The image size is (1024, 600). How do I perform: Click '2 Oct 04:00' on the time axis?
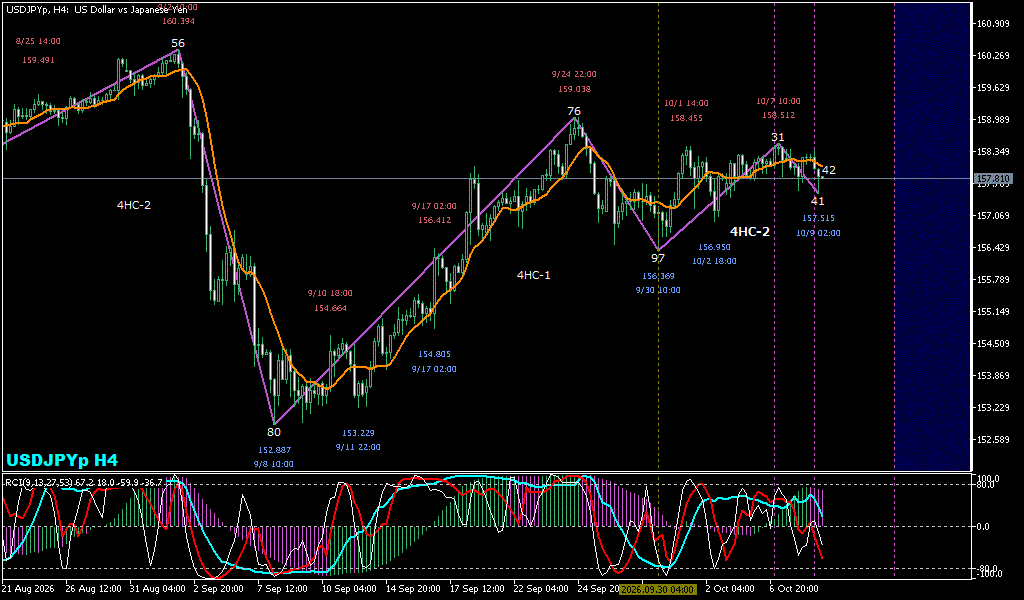pos(730,589)
